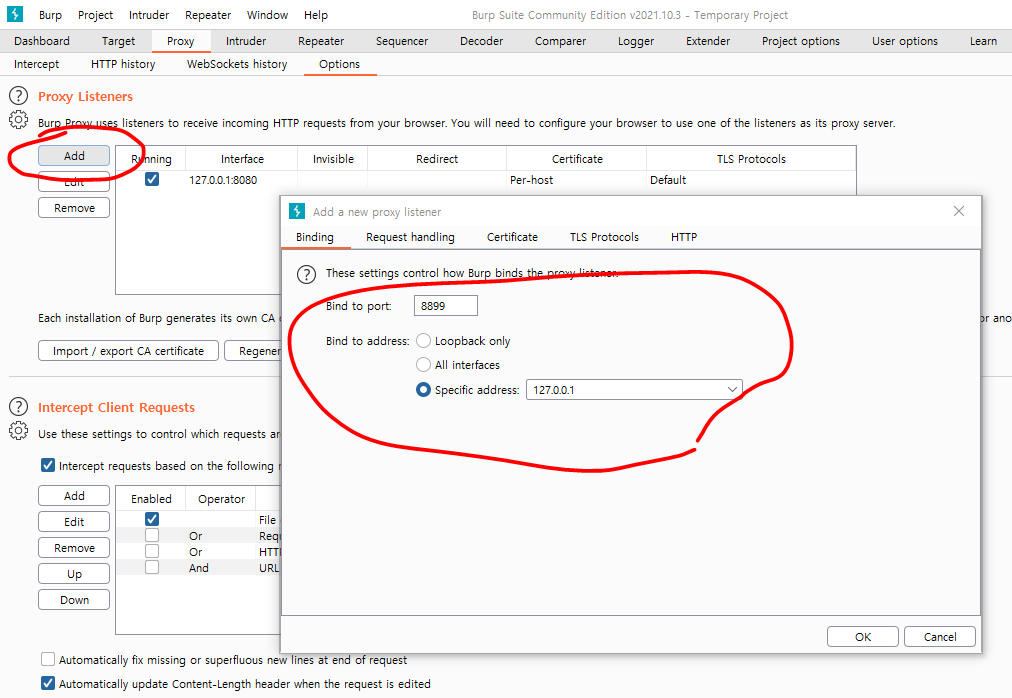Move intercept rule Up
This screenshot has width=1012, height=698.
point(74,574)
